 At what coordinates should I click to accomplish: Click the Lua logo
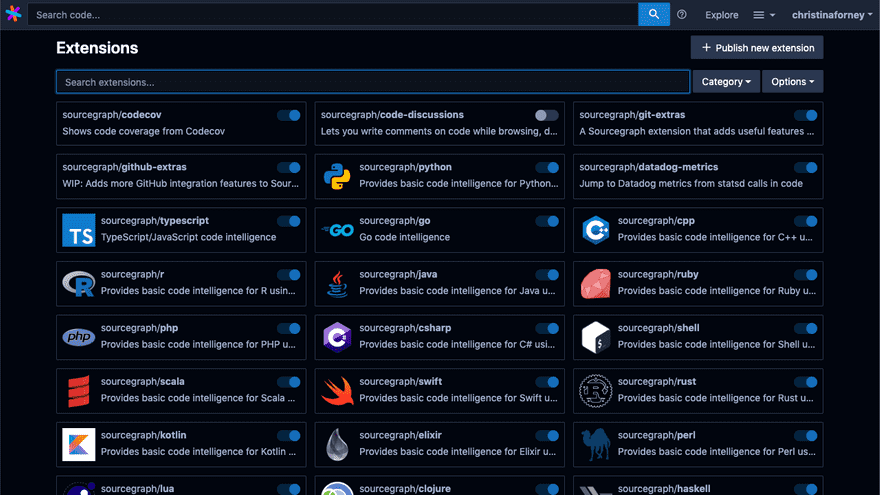coord(79,489)
